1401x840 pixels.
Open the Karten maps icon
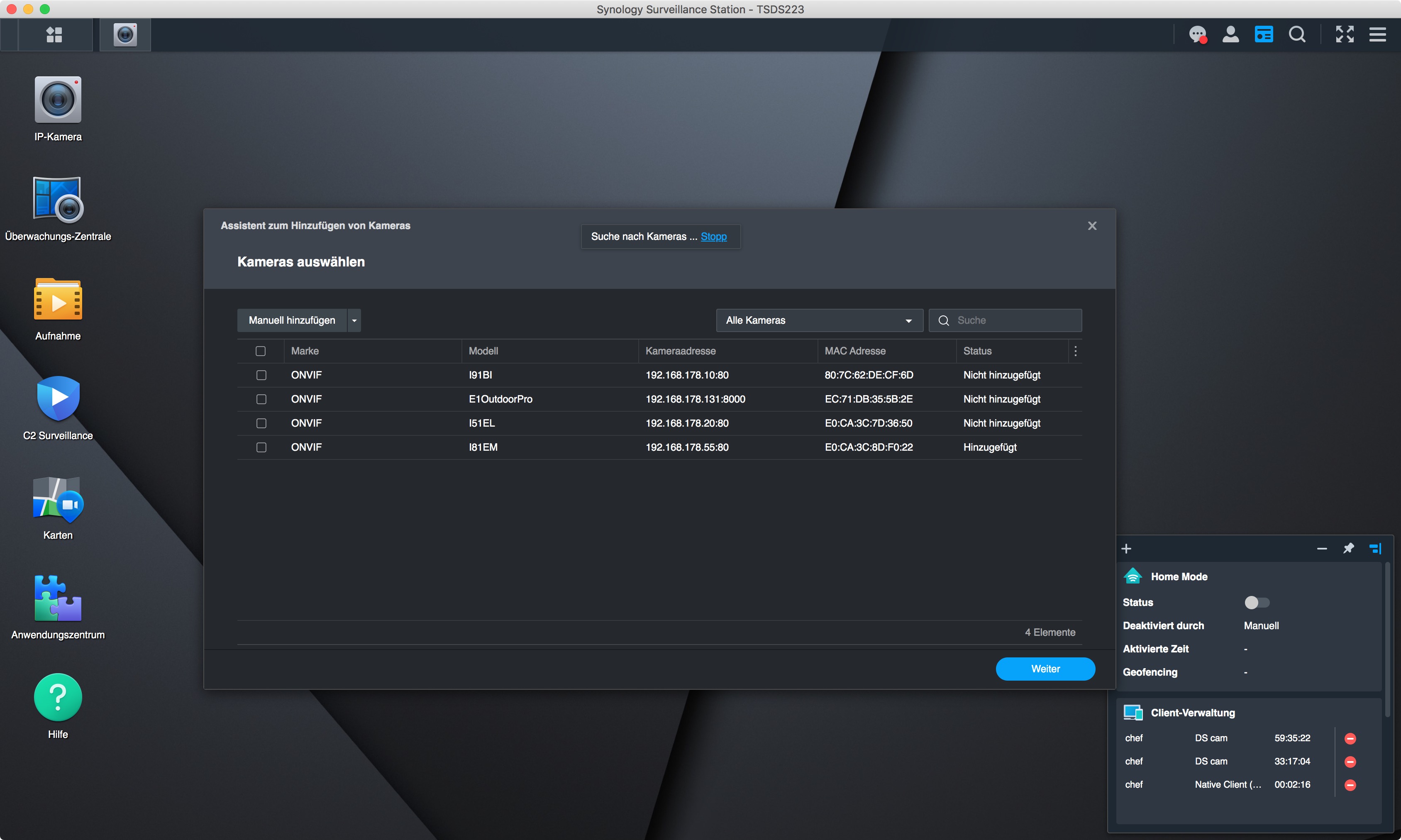[58, 499]
